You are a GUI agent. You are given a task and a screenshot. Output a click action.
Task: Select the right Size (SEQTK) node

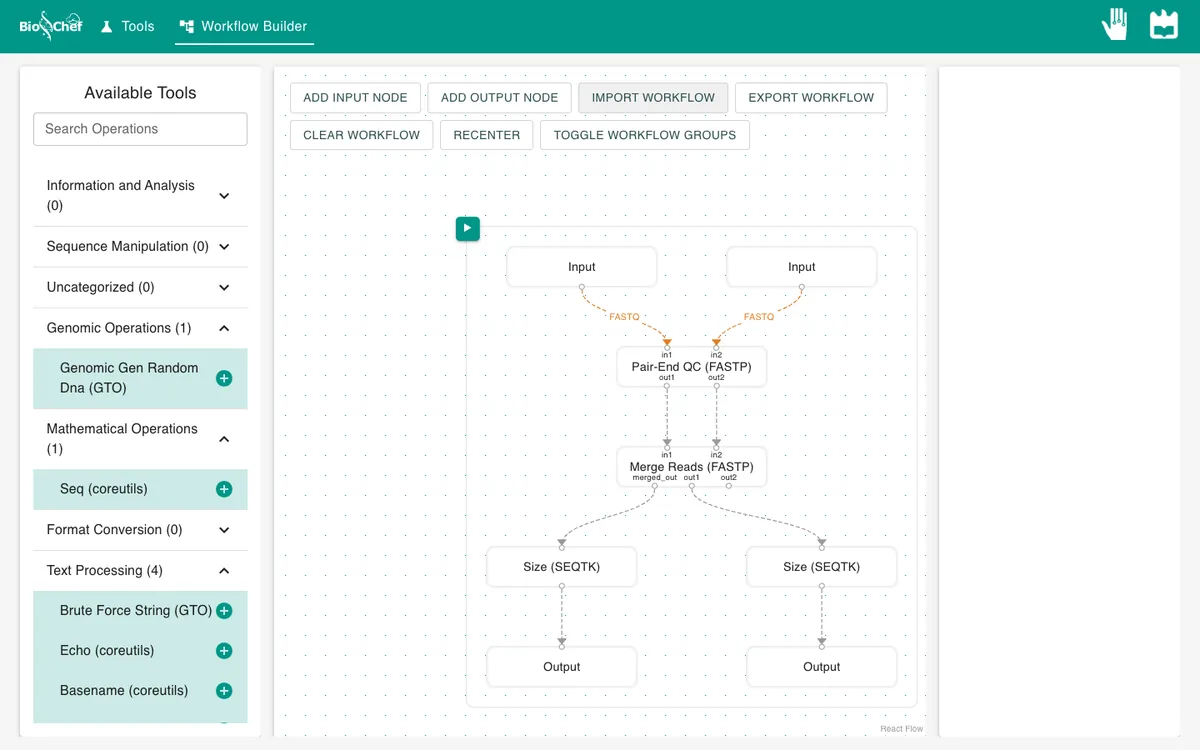click(822, 567)
